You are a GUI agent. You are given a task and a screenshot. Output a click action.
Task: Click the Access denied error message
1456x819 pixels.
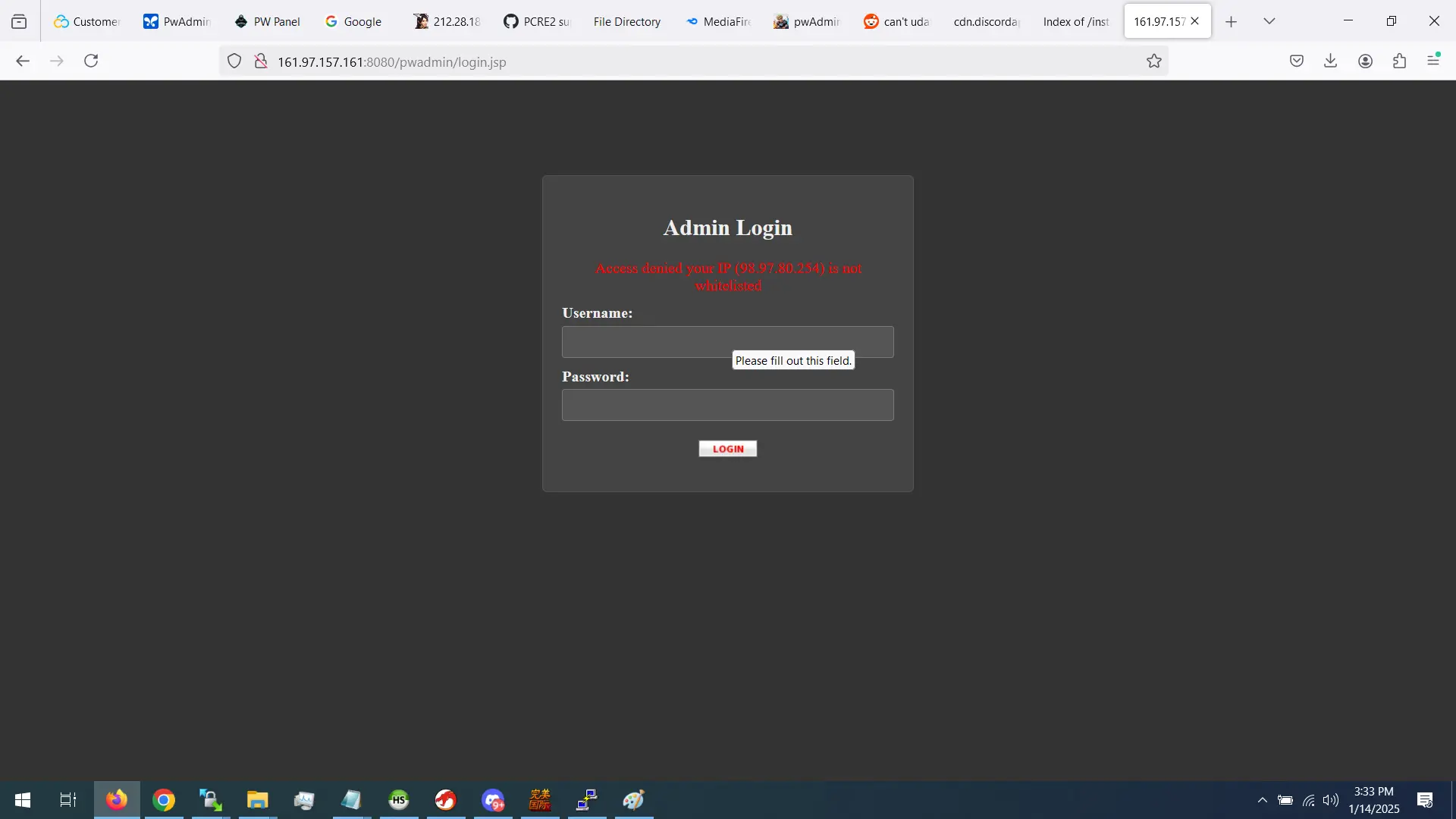pos(728,277)
